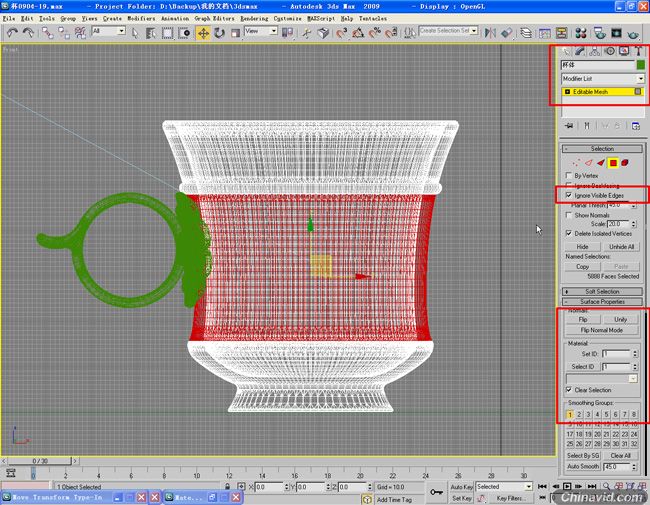
Task: Expand the Soft Selection rollout
Action: click(602, 291)
